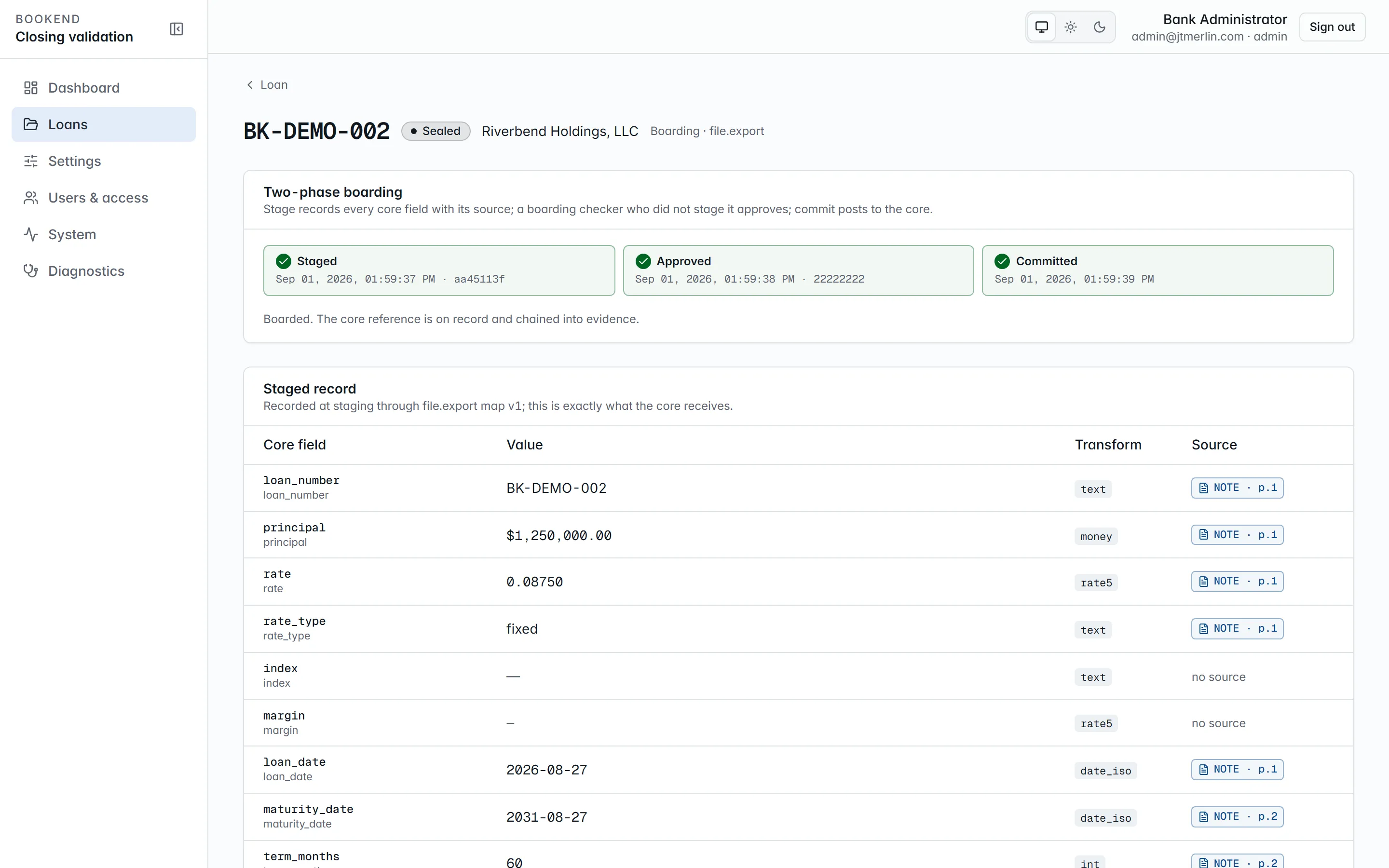Open the System page
Screen dimensions: 1389x868
[x=103, y=234]
